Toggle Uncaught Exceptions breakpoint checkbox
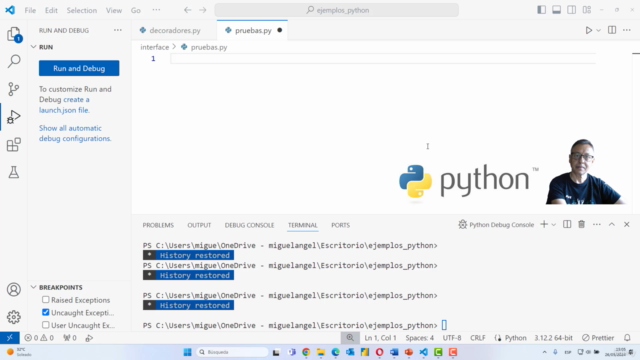640x360 pixels. click(45, 312)
